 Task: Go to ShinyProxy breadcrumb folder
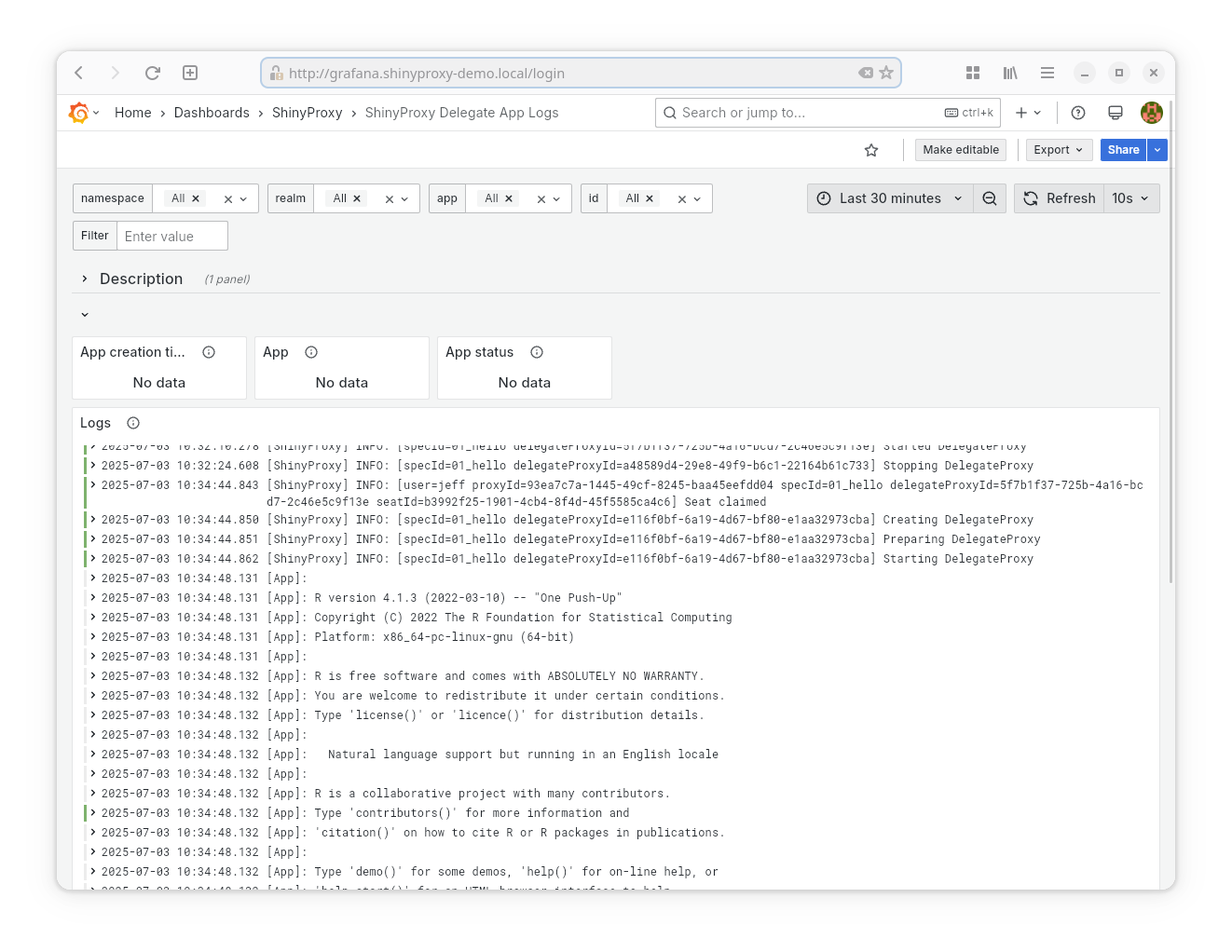point(308,113)
